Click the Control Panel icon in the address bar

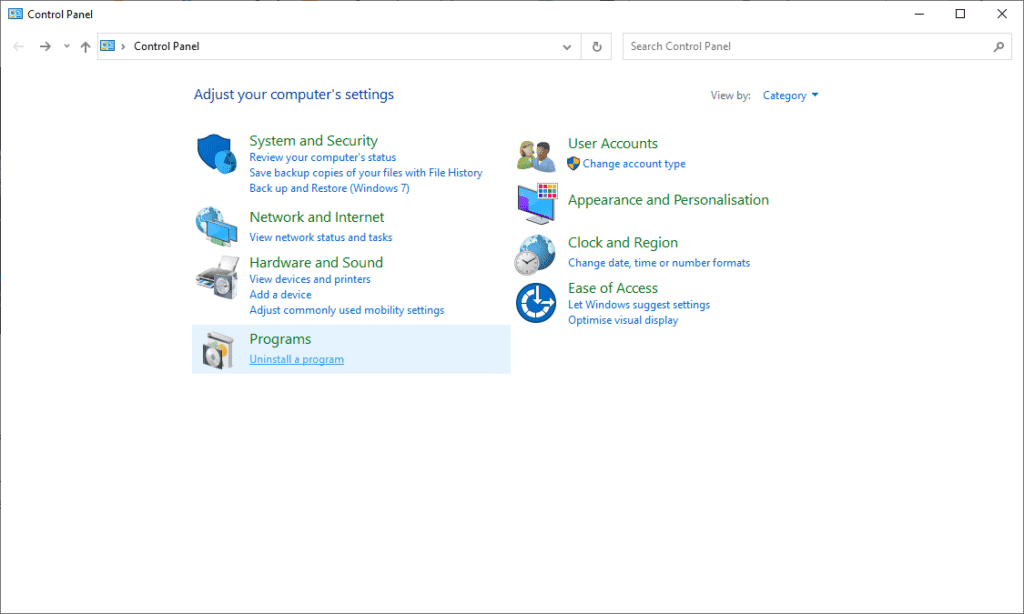tap(110, 46)
